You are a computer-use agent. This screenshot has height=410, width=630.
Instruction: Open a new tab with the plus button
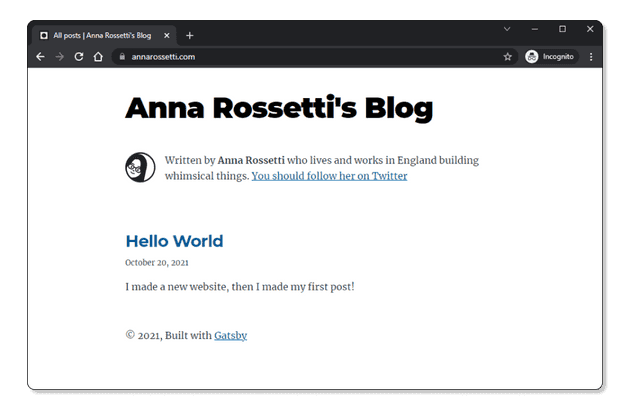click(x=190, y=35)
